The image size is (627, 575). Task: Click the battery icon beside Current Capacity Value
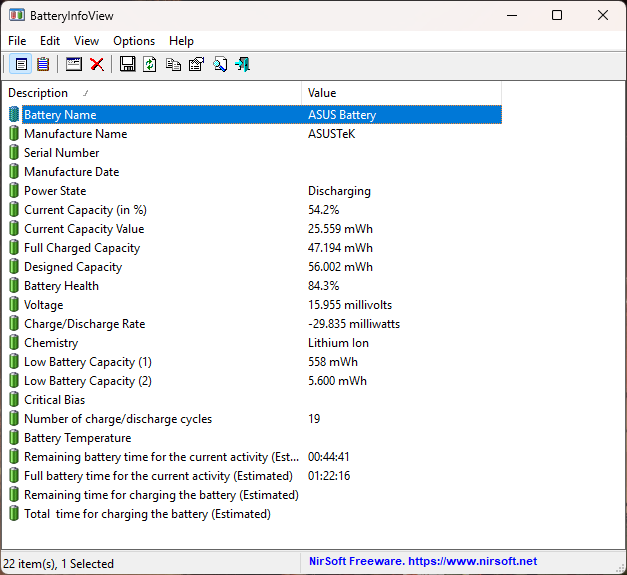tap(14, 228)
